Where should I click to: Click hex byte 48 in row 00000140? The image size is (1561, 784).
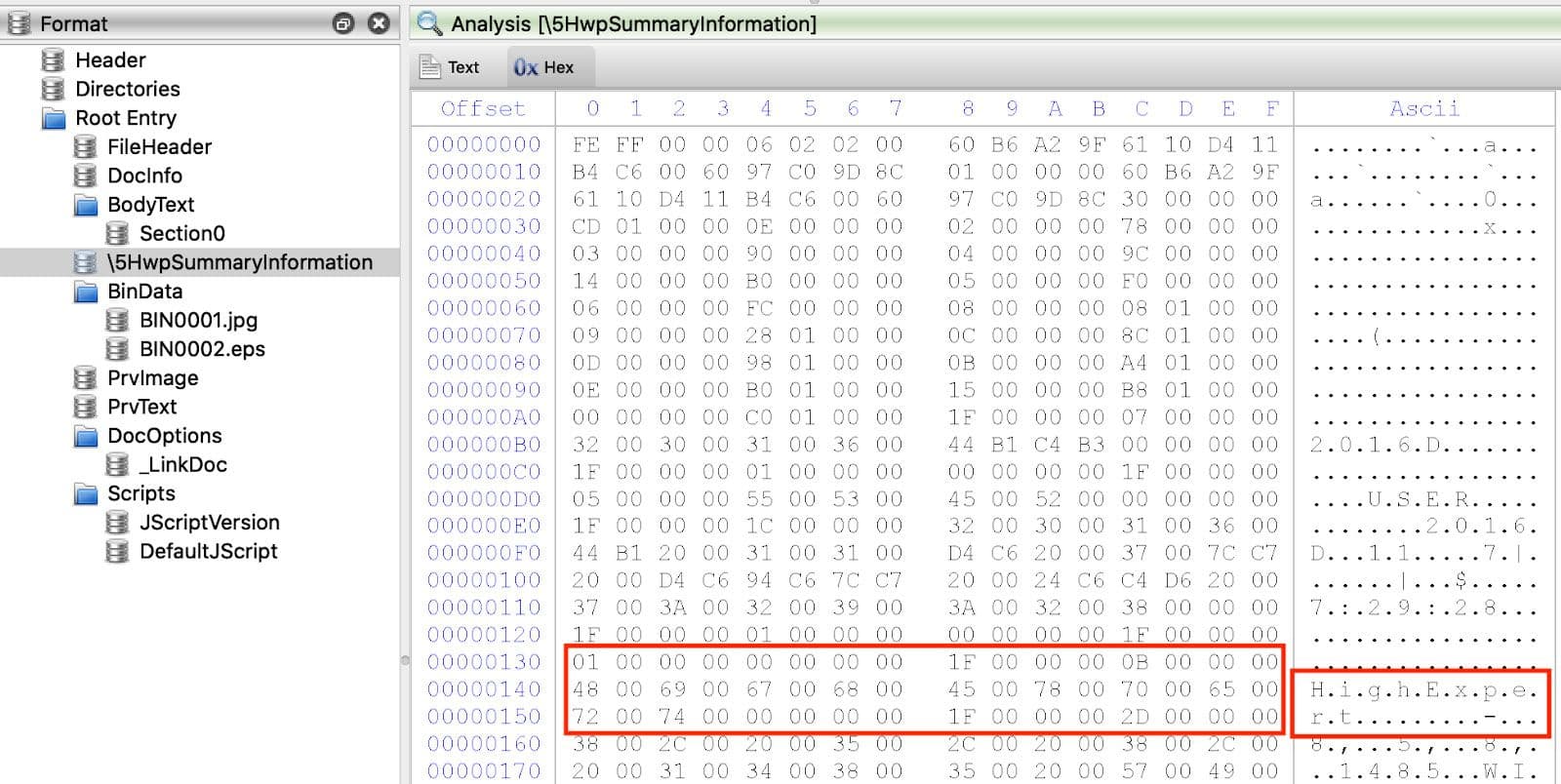tap(585, 689)
